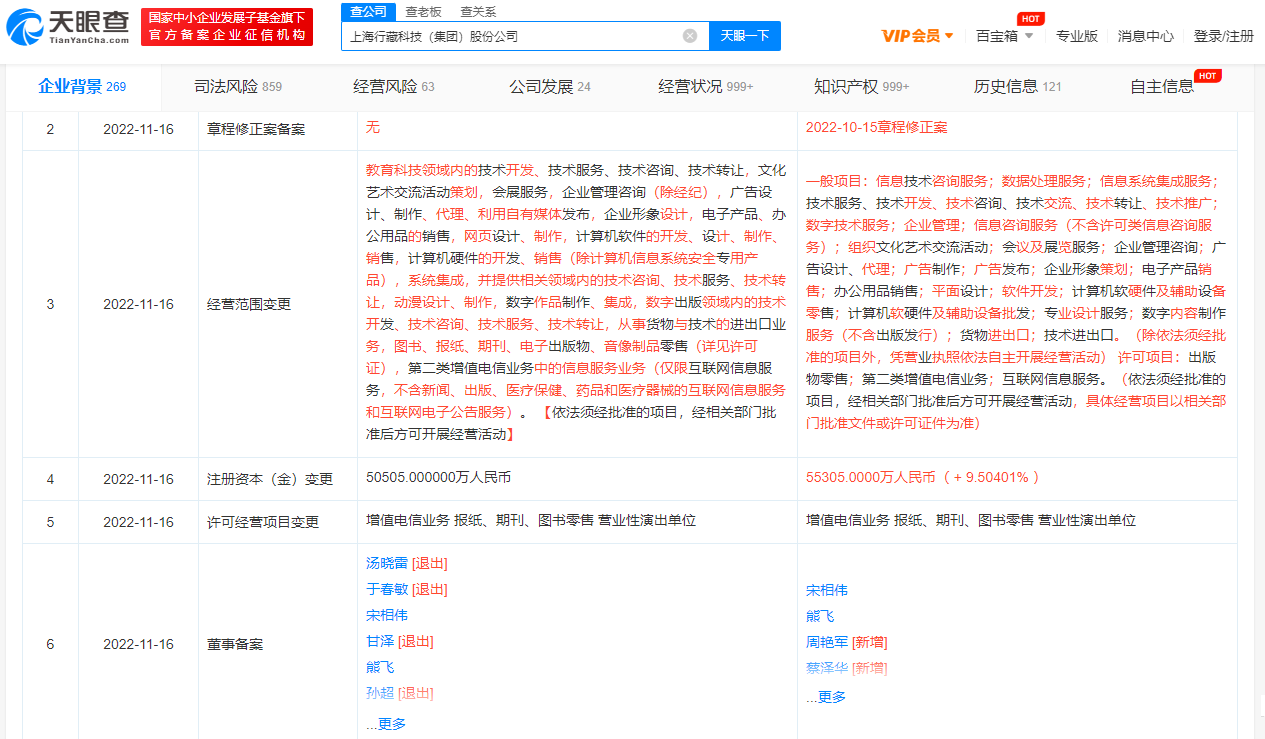Clear the search box with the X icon
1265x739 pixels.
point(690,36)
